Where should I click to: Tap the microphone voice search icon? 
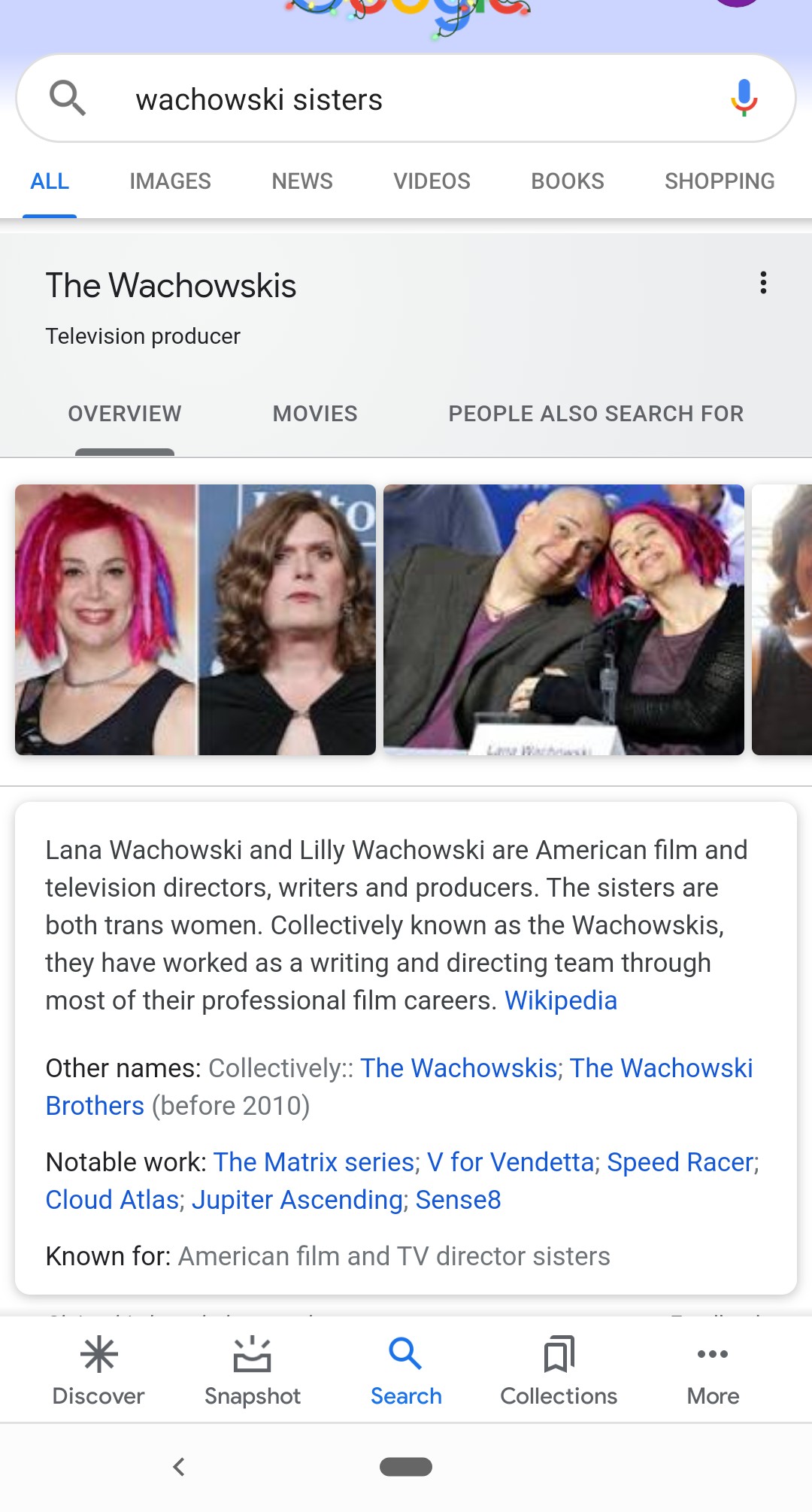tap(744, 99)
